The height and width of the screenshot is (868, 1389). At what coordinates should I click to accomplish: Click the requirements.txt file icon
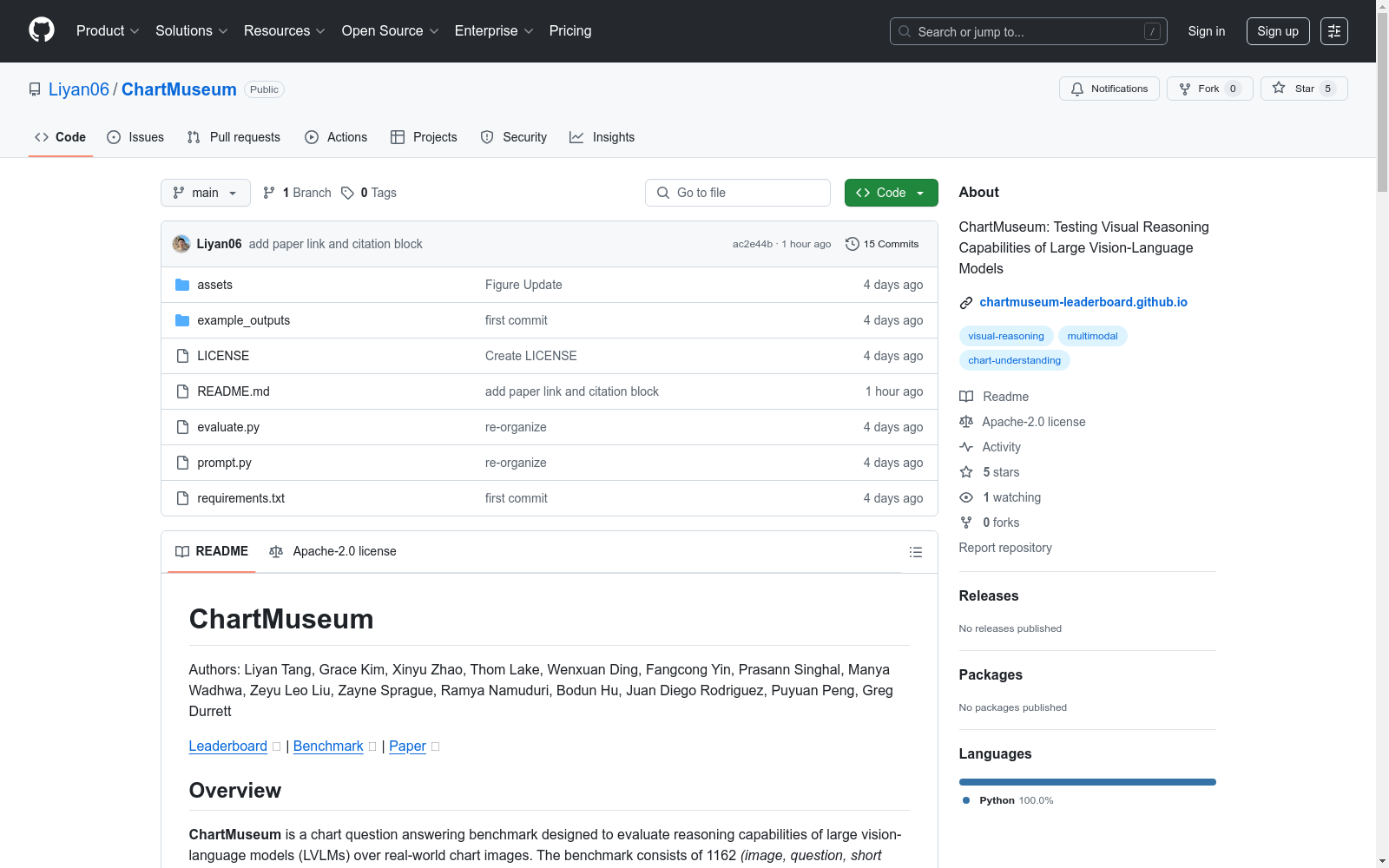coord(182,498)
